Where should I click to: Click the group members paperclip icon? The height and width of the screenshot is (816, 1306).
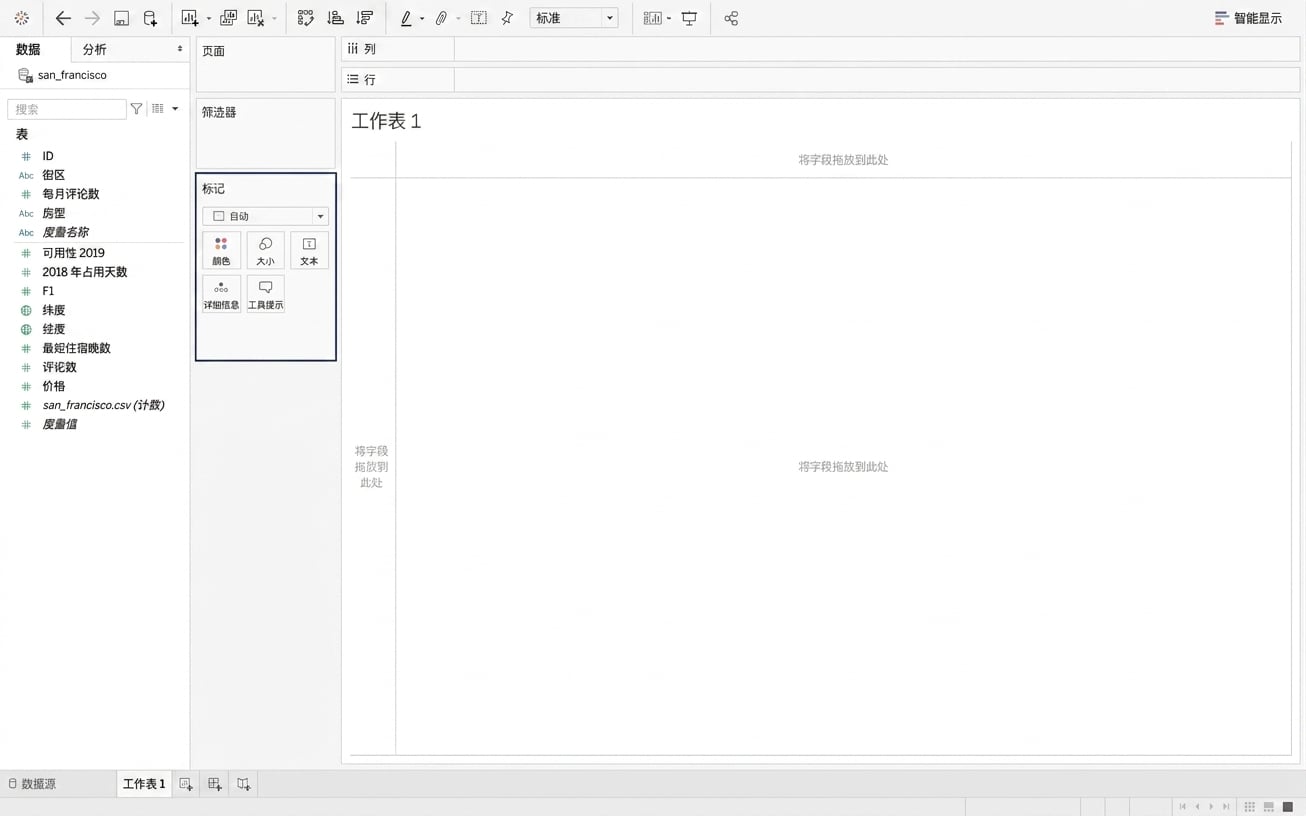(x=441, y=18)
